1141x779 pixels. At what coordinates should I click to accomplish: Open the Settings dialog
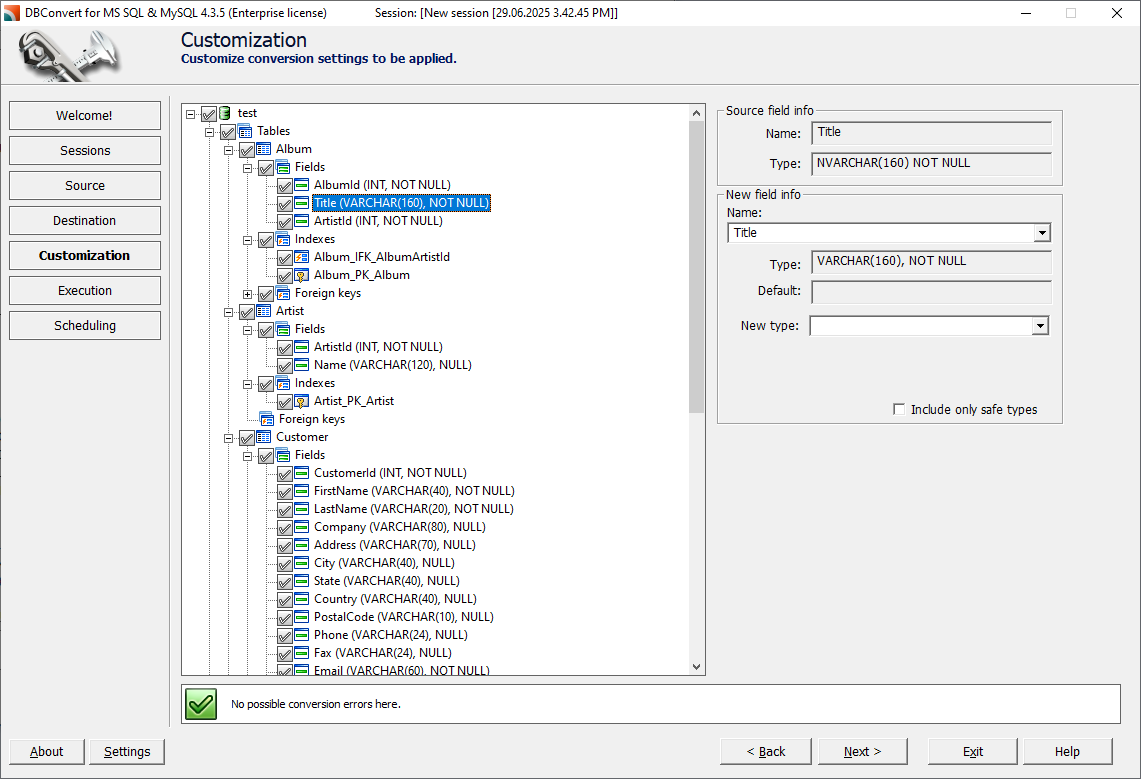(126, 751)
